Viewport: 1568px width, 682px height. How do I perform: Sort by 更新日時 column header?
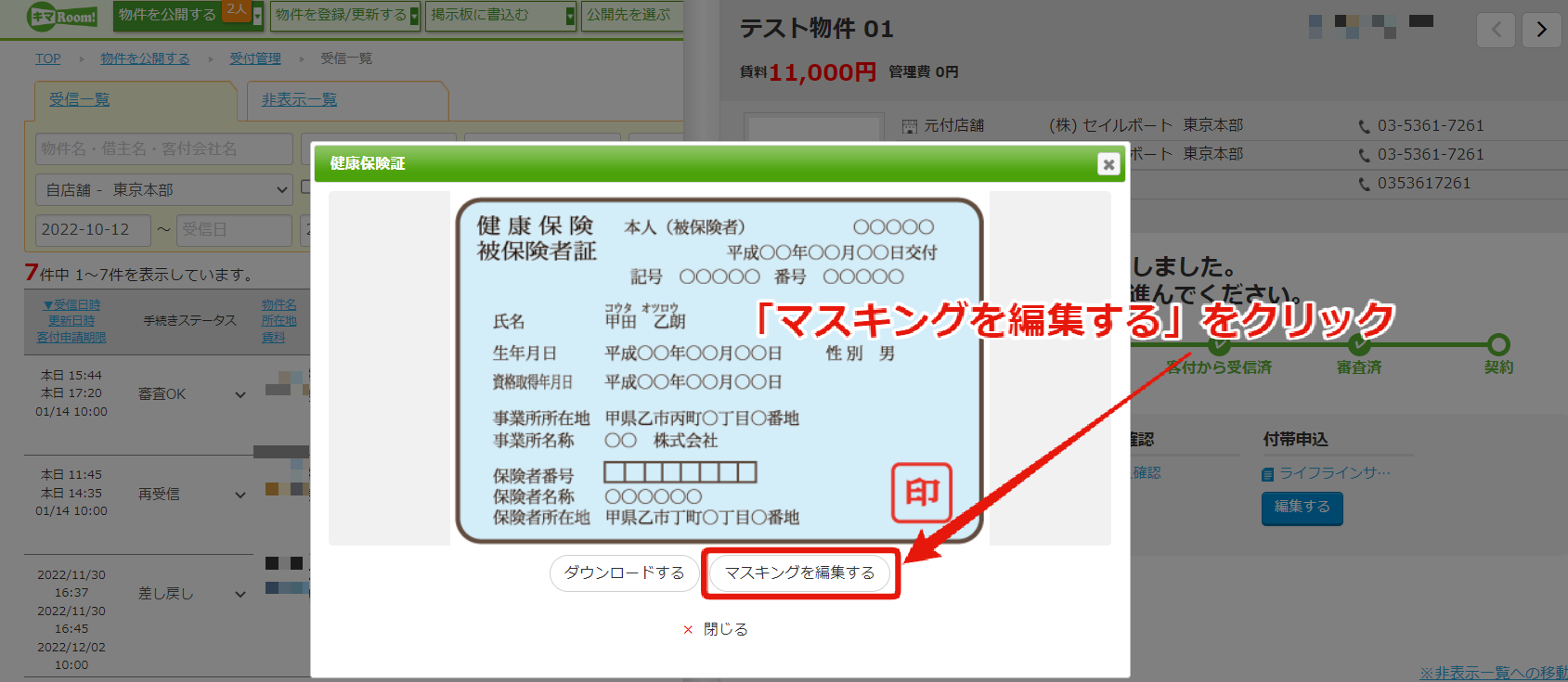tap(71, 320)
